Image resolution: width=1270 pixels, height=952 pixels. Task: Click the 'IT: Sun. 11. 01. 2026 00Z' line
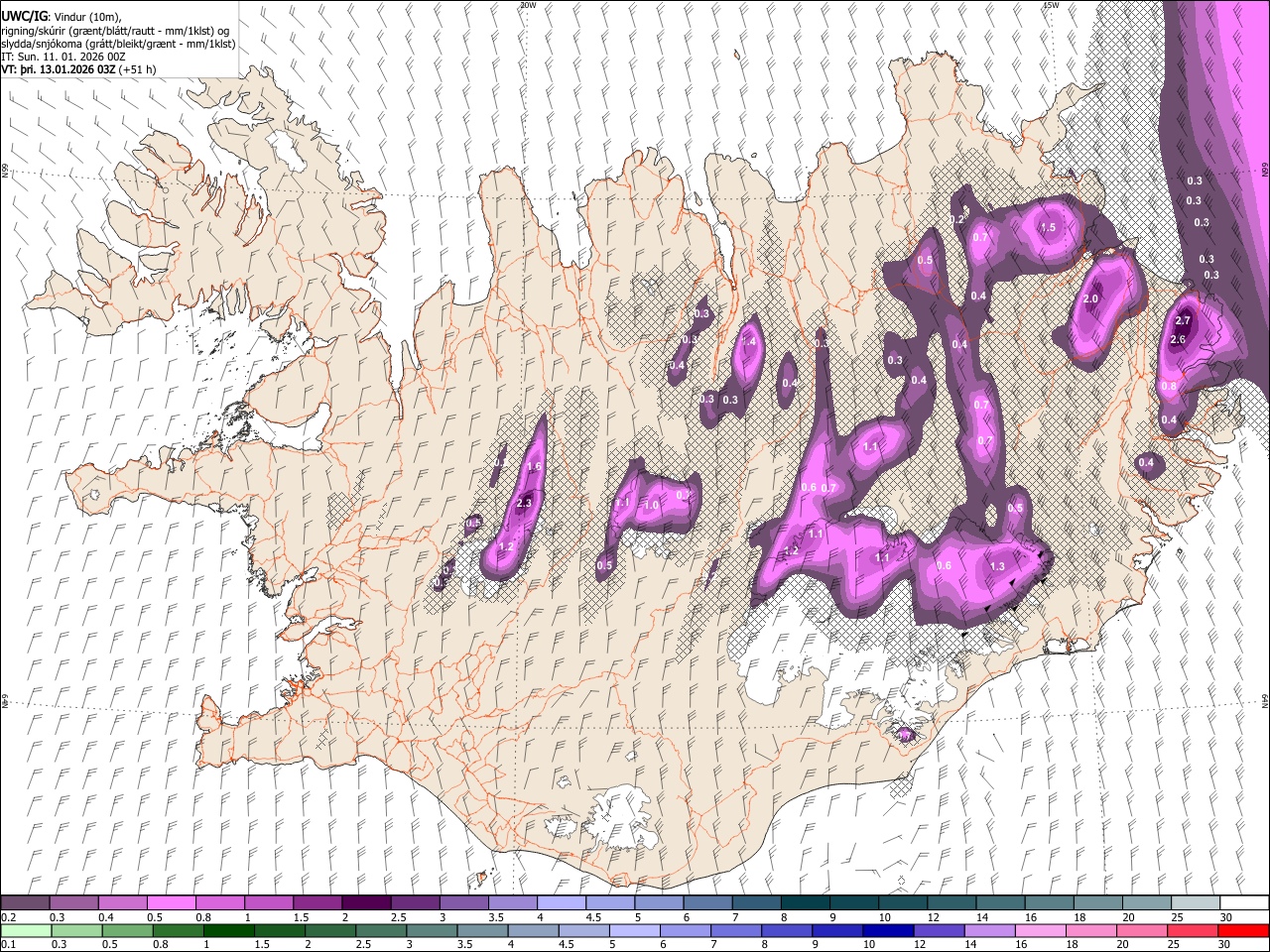(63, 58)
